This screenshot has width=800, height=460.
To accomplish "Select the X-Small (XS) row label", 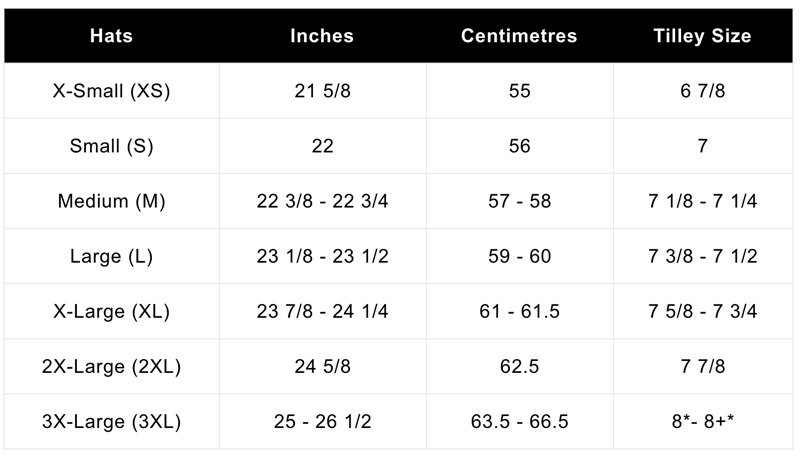I will pos(111,91).
